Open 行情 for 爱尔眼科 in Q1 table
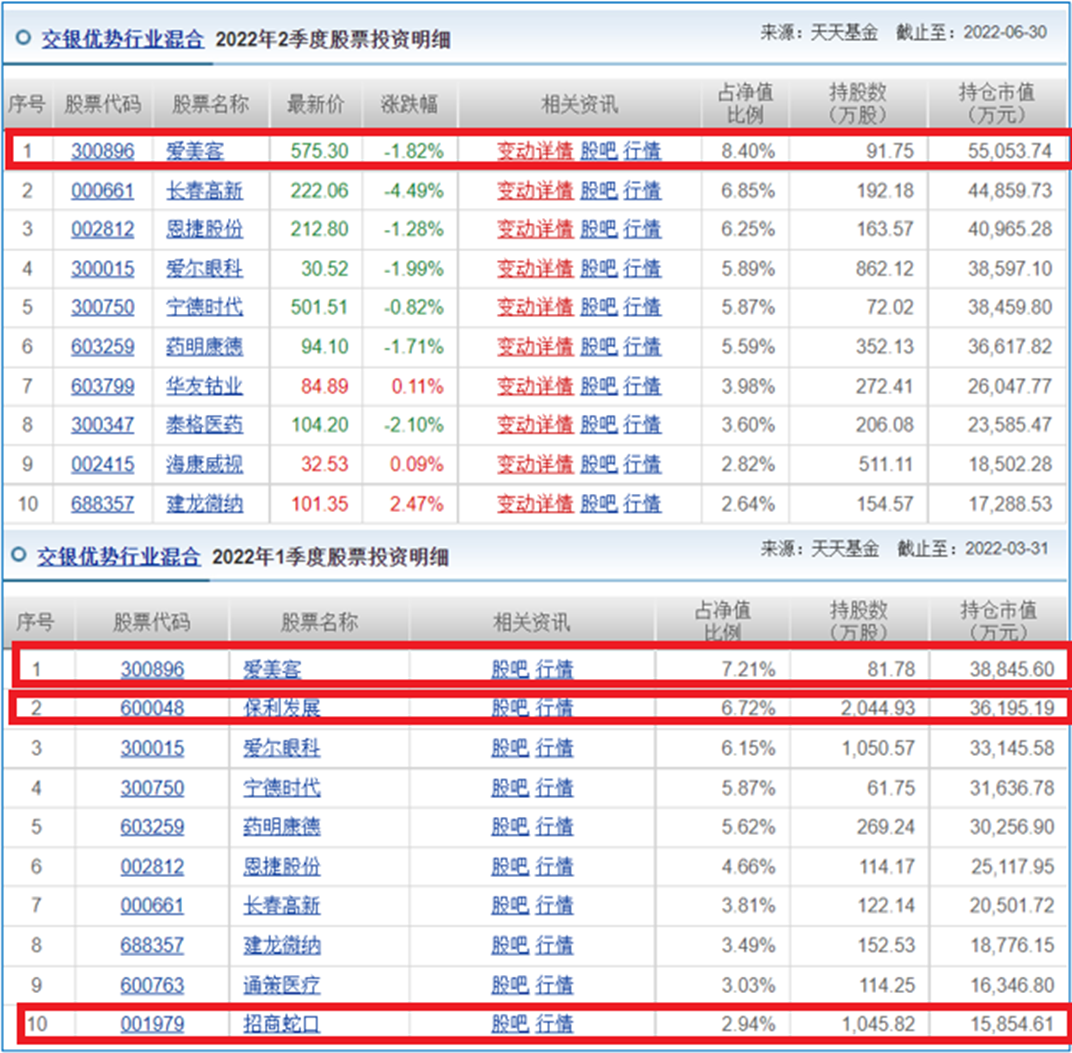Image resolution: width=1072 pixels, height=1053 pixels. tap(554, 748)
